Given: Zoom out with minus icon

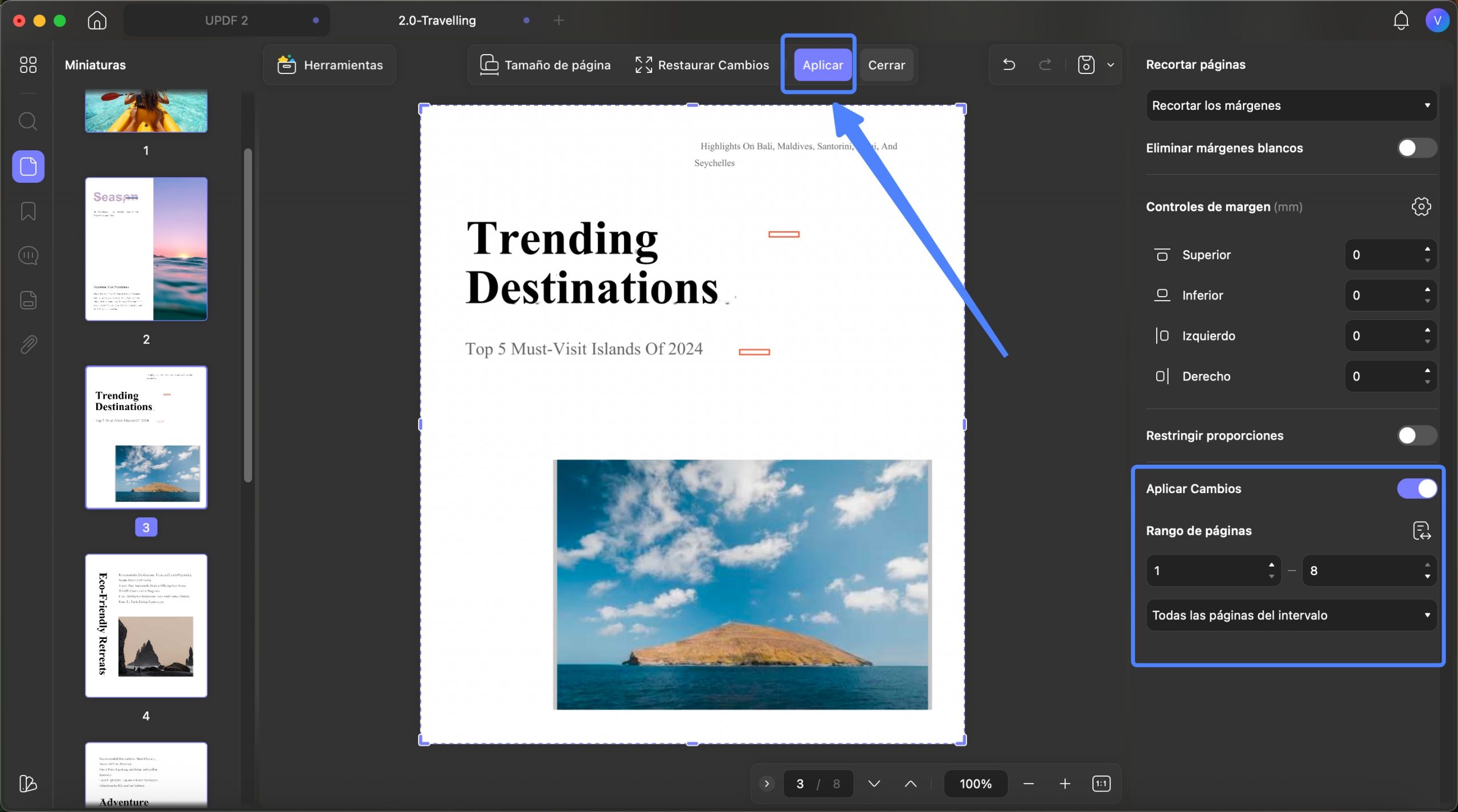Looking at the screenshot, I should (x=1028, y=784).
